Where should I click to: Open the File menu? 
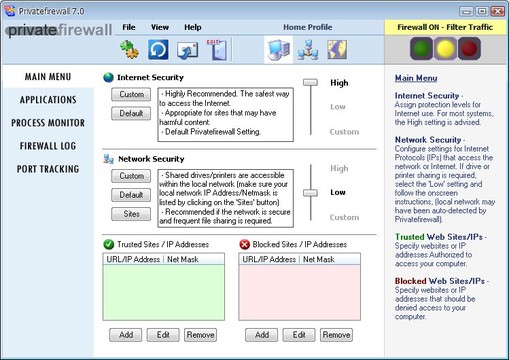tap(129, 27)
